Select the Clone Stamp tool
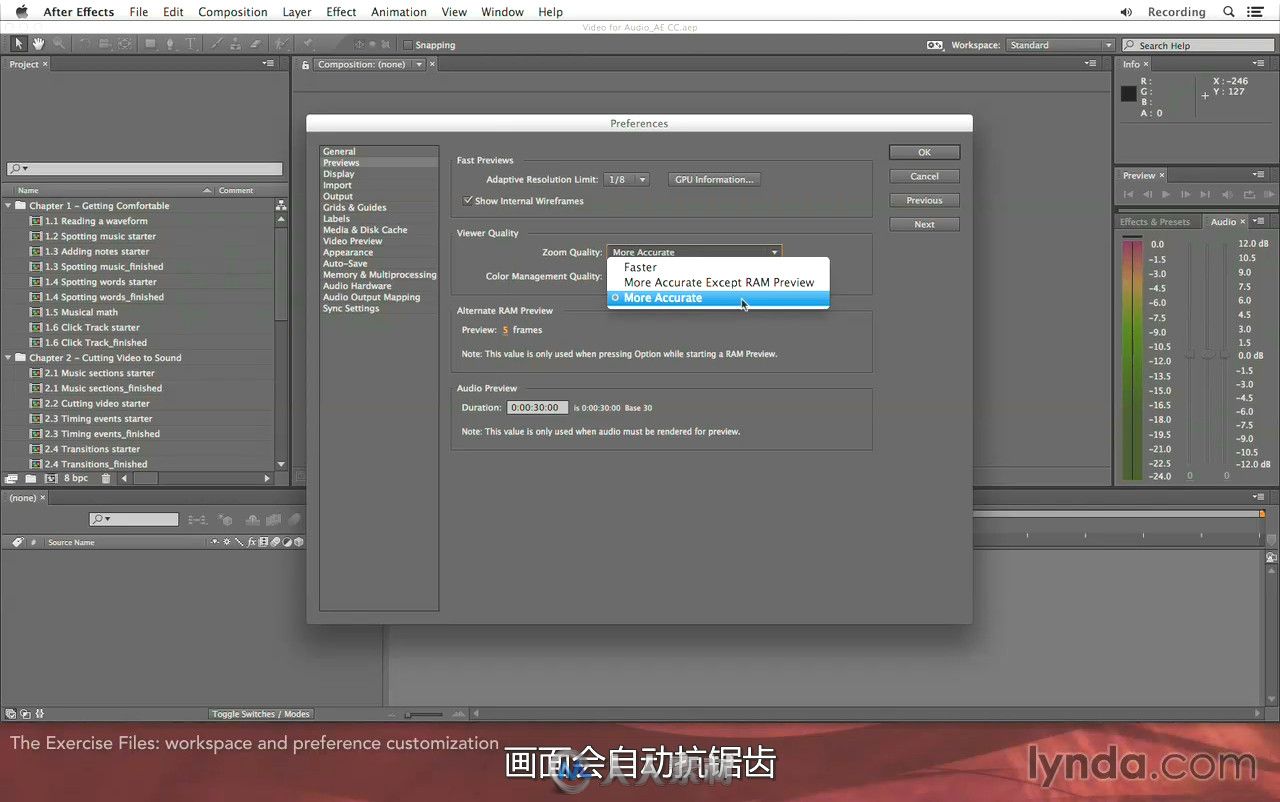Screen dimensions: 1280x802 [236, 44]
